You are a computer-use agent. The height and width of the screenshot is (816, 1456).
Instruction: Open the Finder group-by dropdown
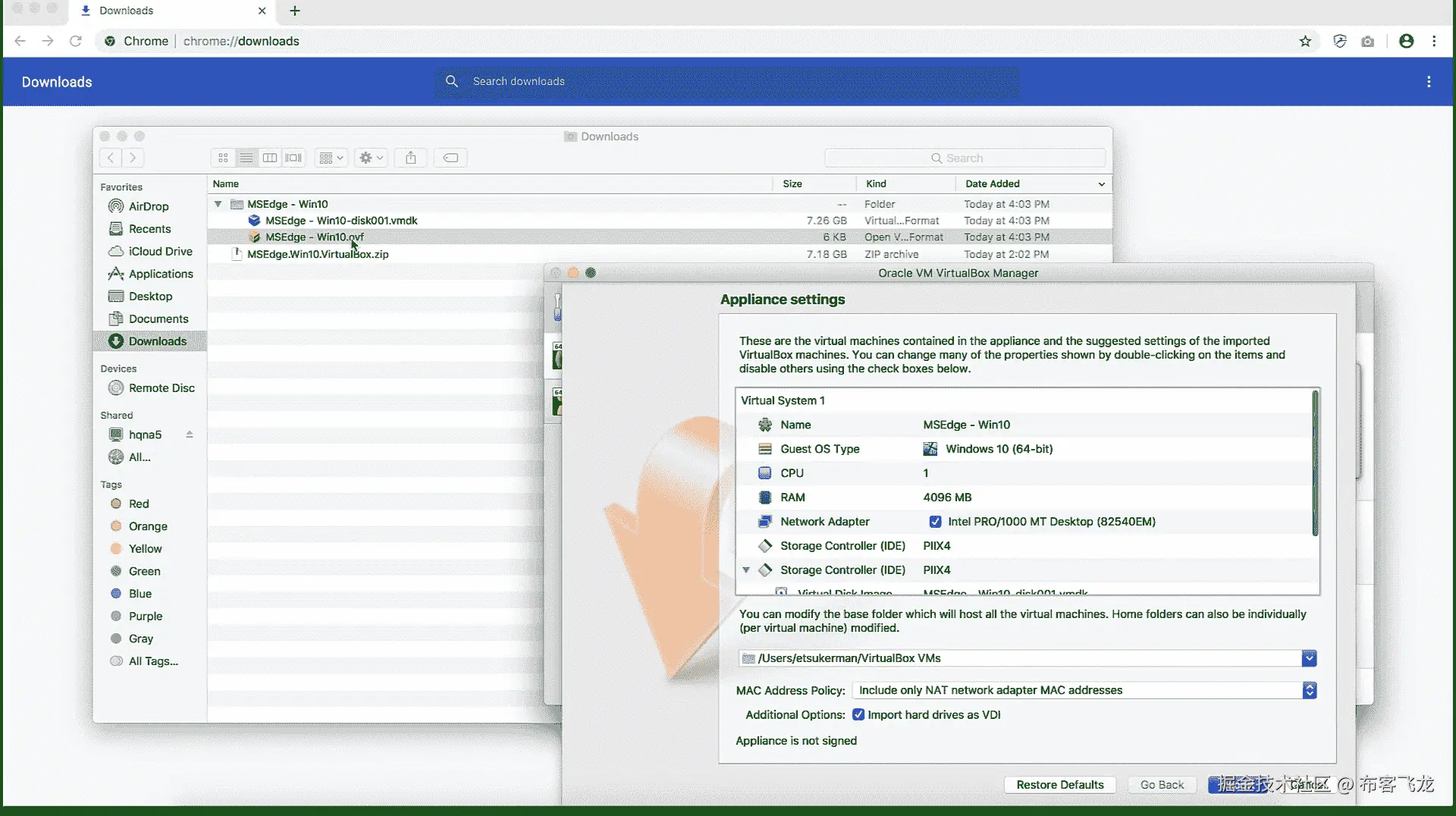[x=331, y=158]
